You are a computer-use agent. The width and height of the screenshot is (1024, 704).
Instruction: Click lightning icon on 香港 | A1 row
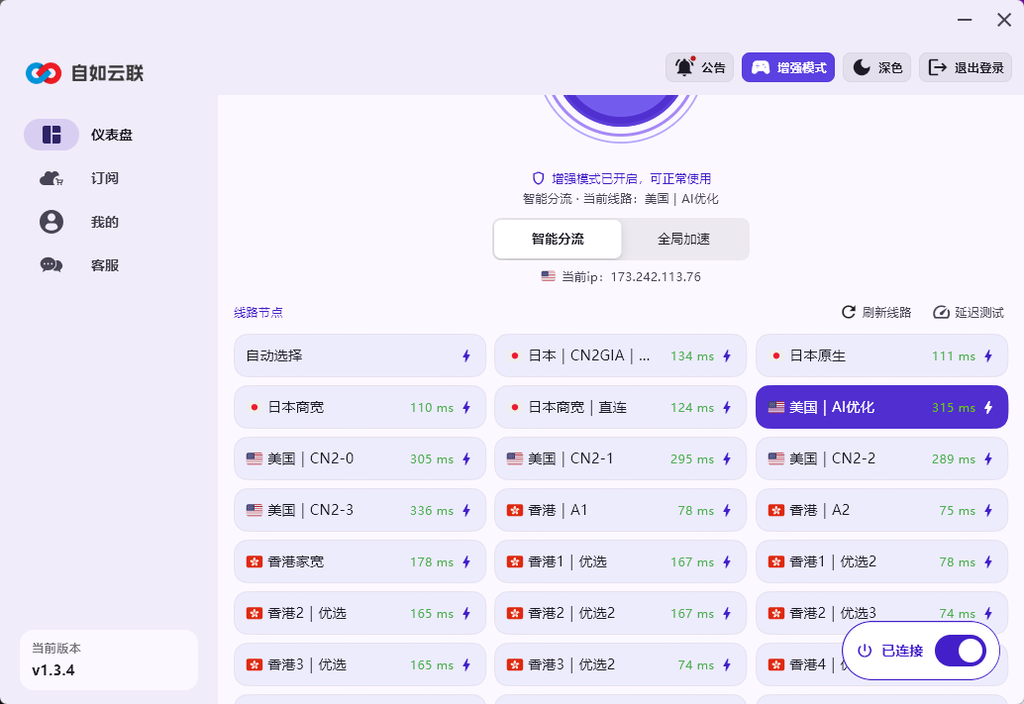727,511
